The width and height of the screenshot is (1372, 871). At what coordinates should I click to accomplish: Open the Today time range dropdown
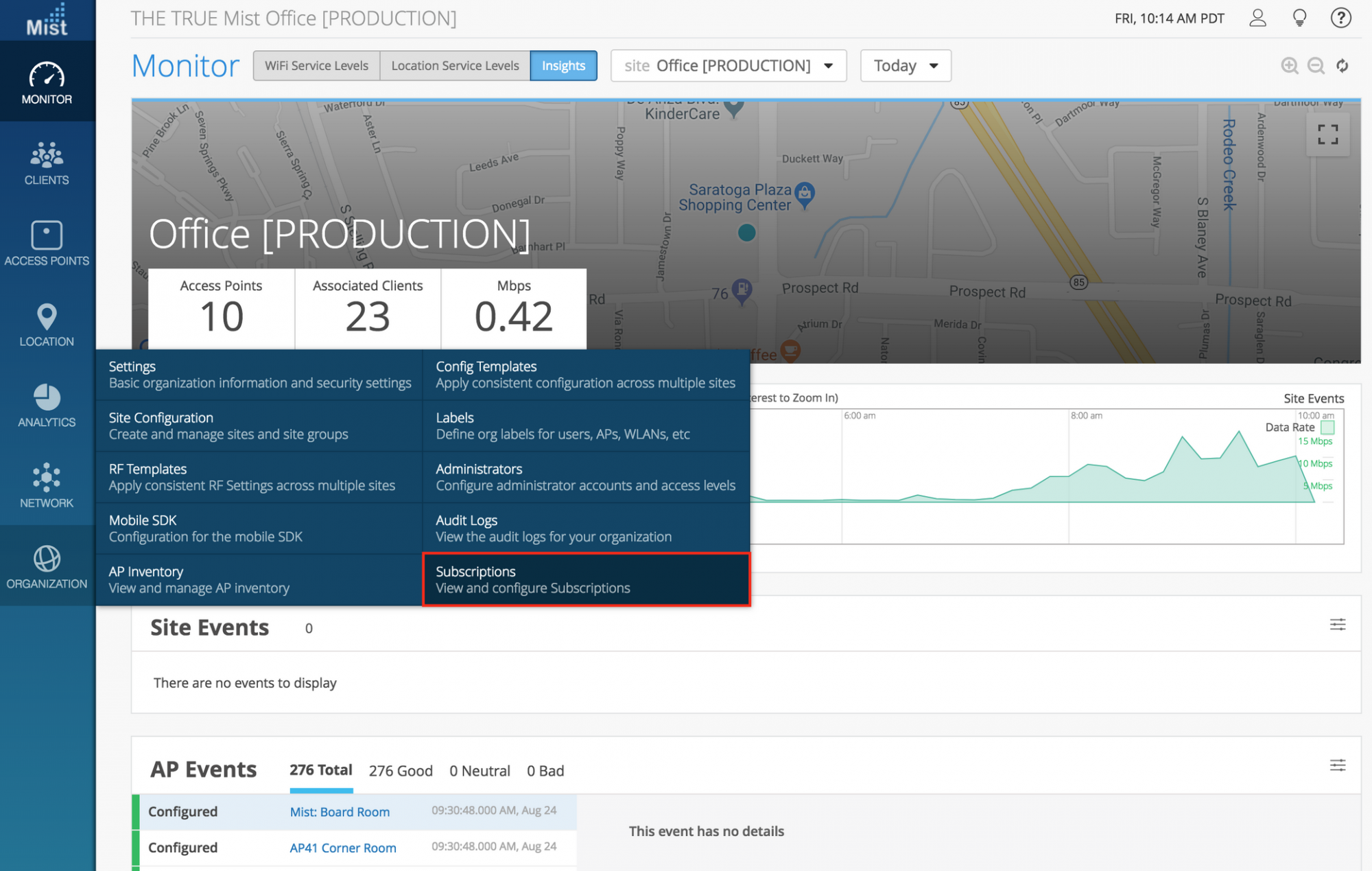coord(905,66)
